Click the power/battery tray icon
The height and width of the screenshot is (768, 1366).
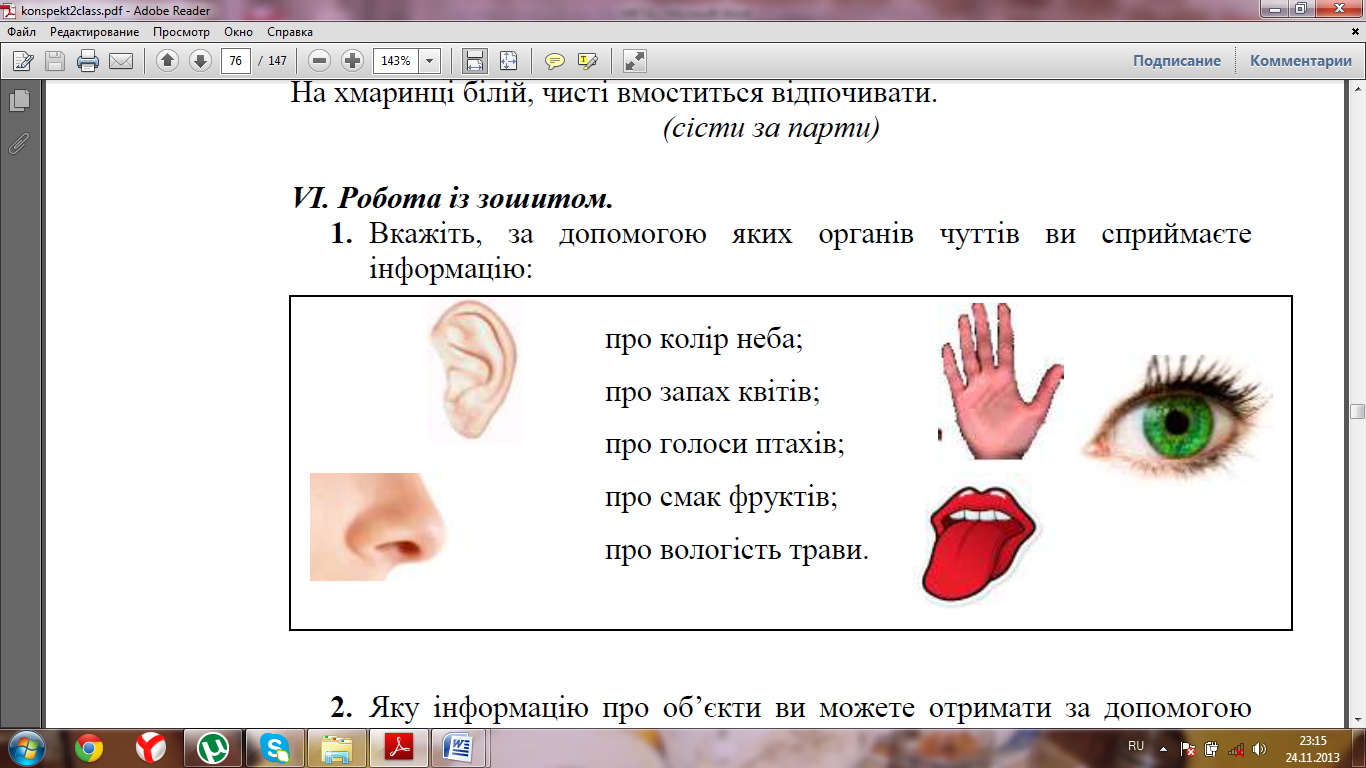(x=1211, y=747)
